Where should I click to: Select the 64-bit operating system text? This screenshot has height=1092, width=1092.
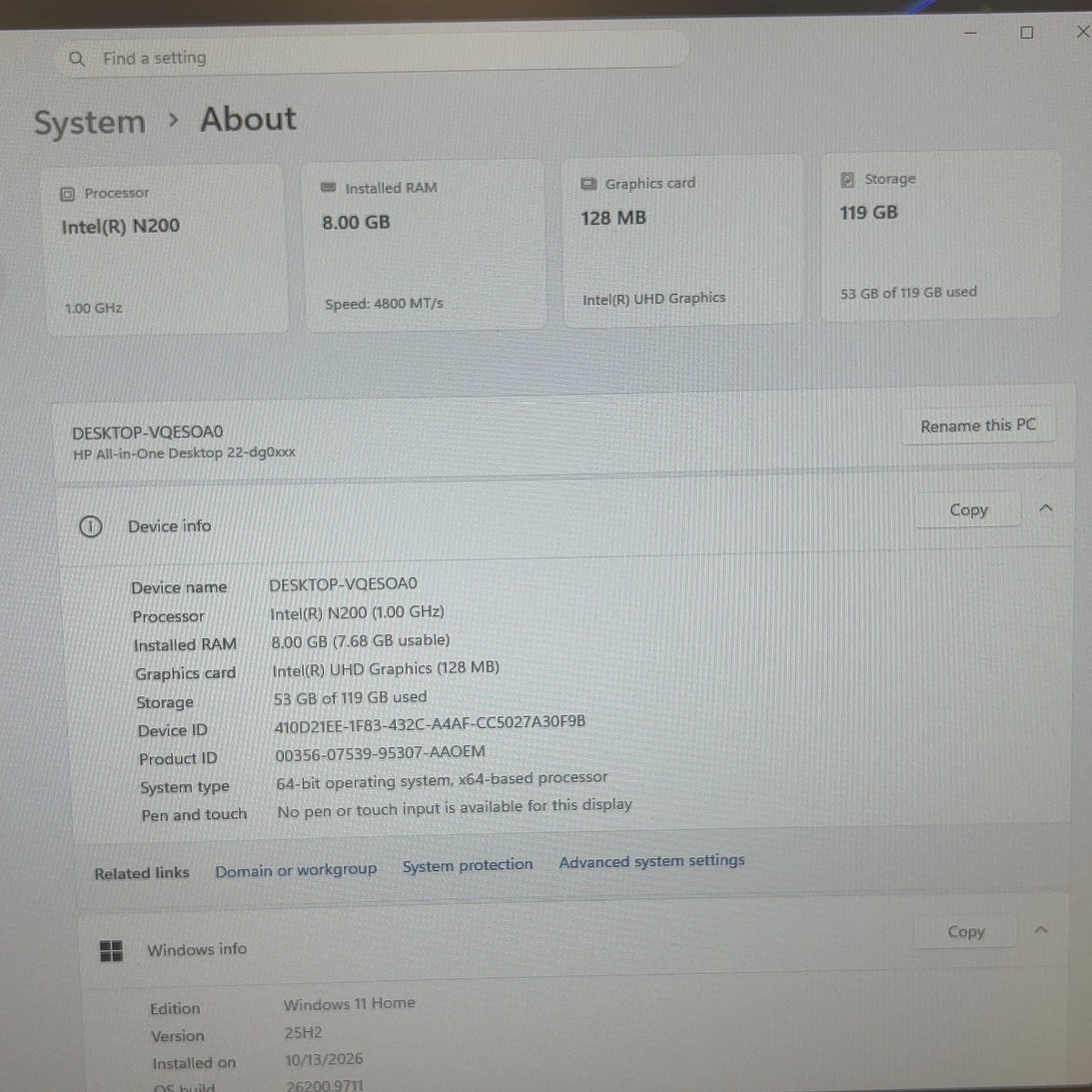(x=441, y=780)
